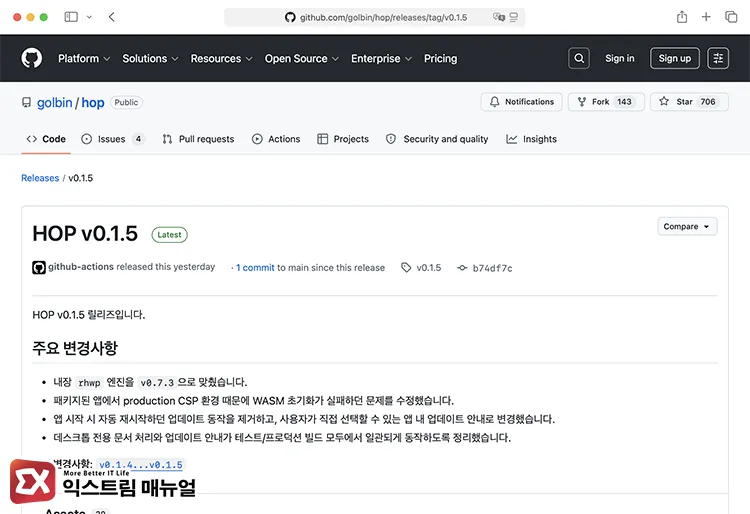Open commit b74df7c link
750x514 pixels.
(485, 268)
